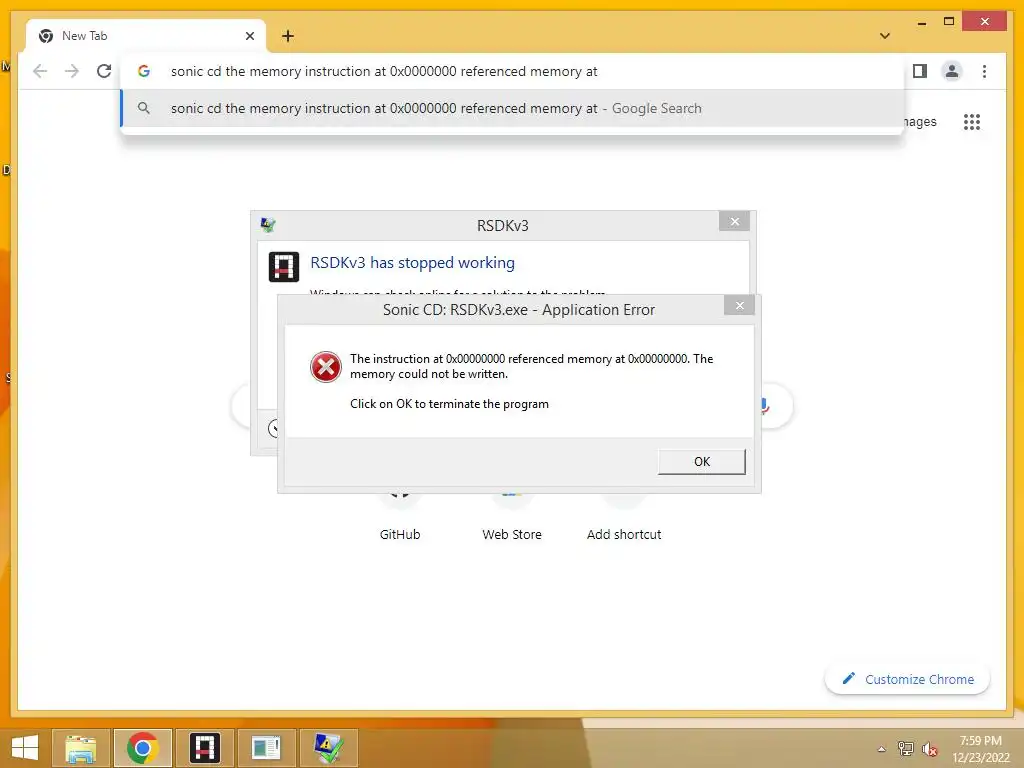This screenshot has width=1024, height=768.
Task: Open the Google apps grid
Action: point(972,122)
